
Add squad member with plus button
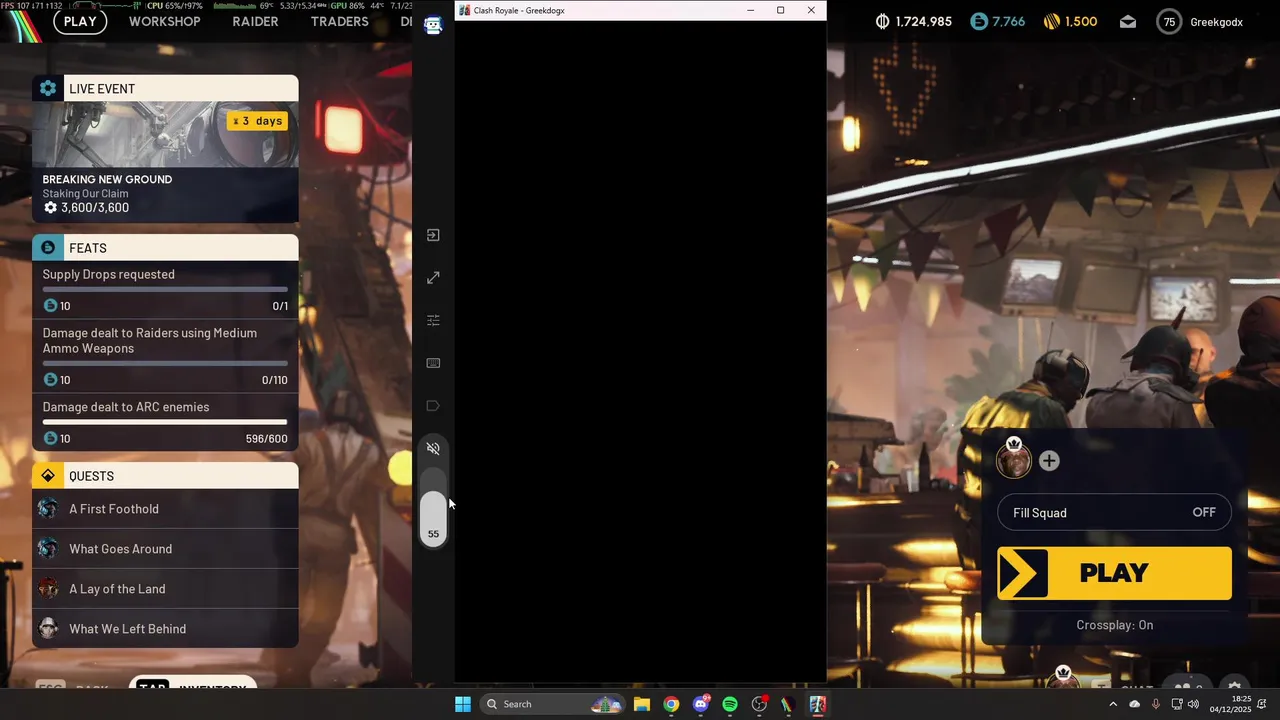pyautogui.click(x=1049, y=461)
